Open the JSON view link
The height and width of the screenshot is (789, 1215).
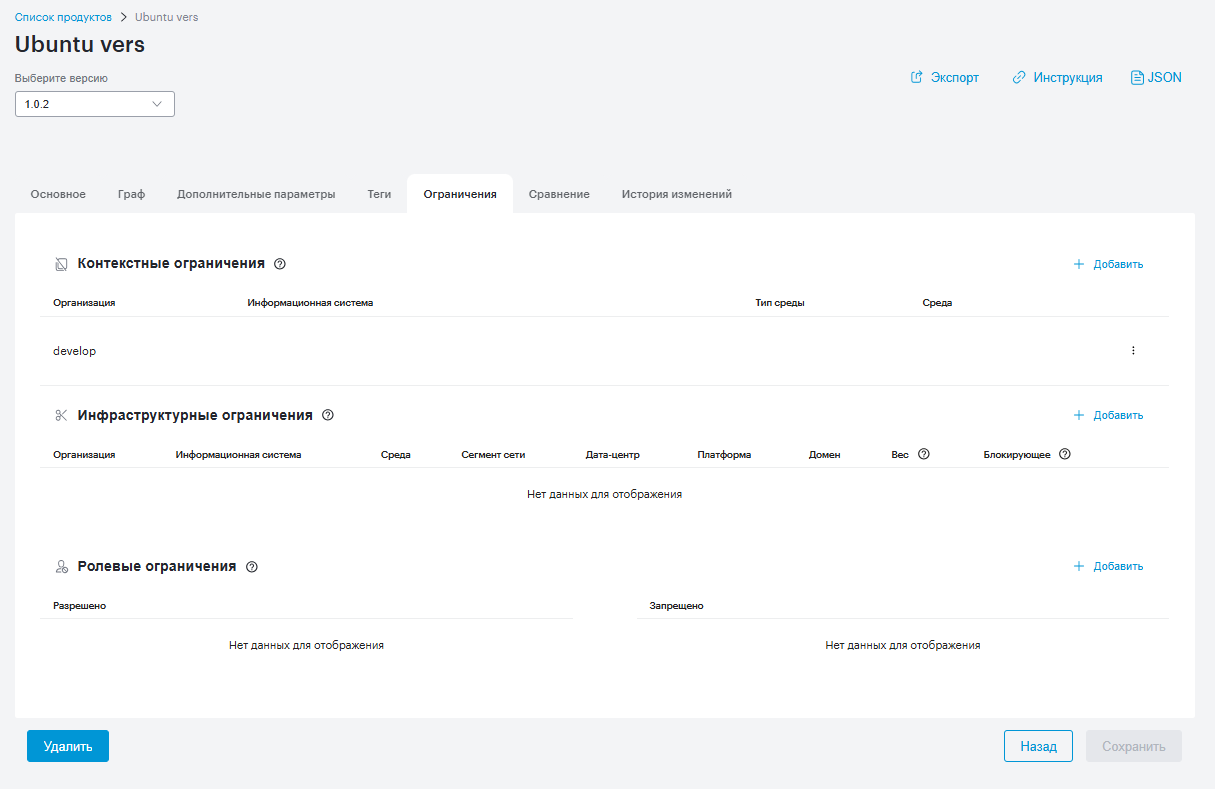click(x=1156, y=77)
